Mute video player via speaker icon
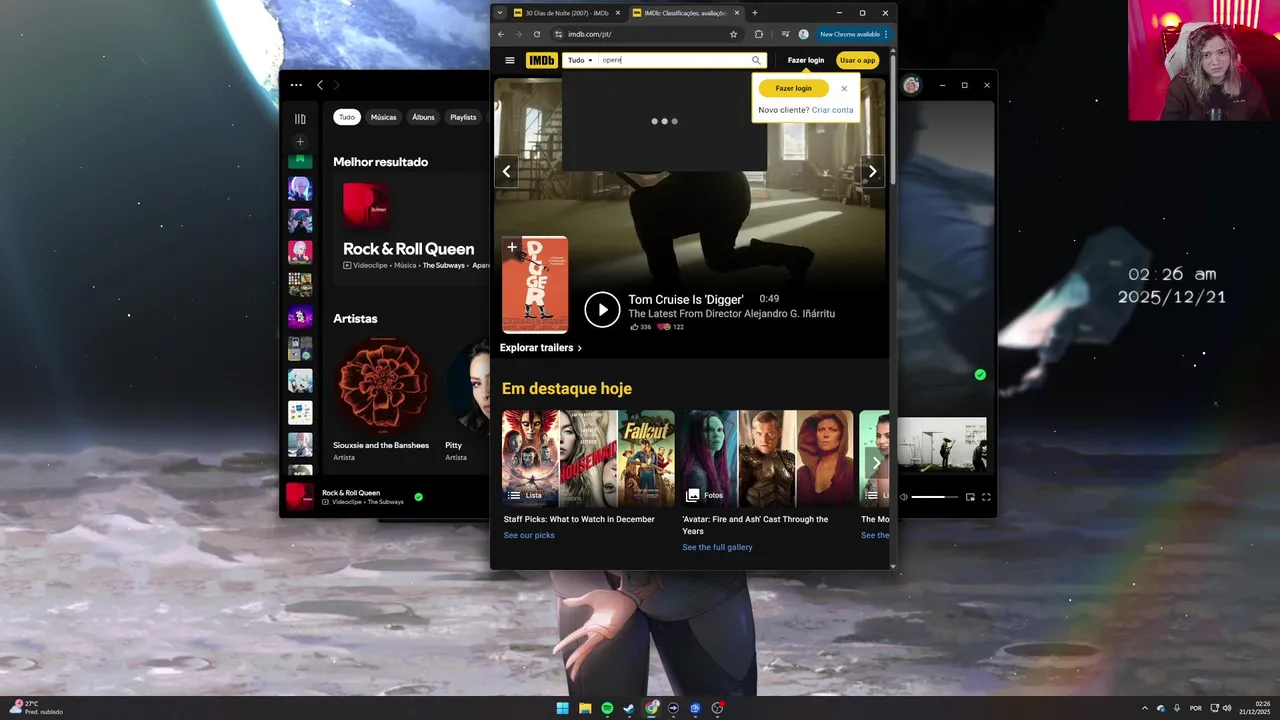The image size is (1280, 720). point(903,497)
